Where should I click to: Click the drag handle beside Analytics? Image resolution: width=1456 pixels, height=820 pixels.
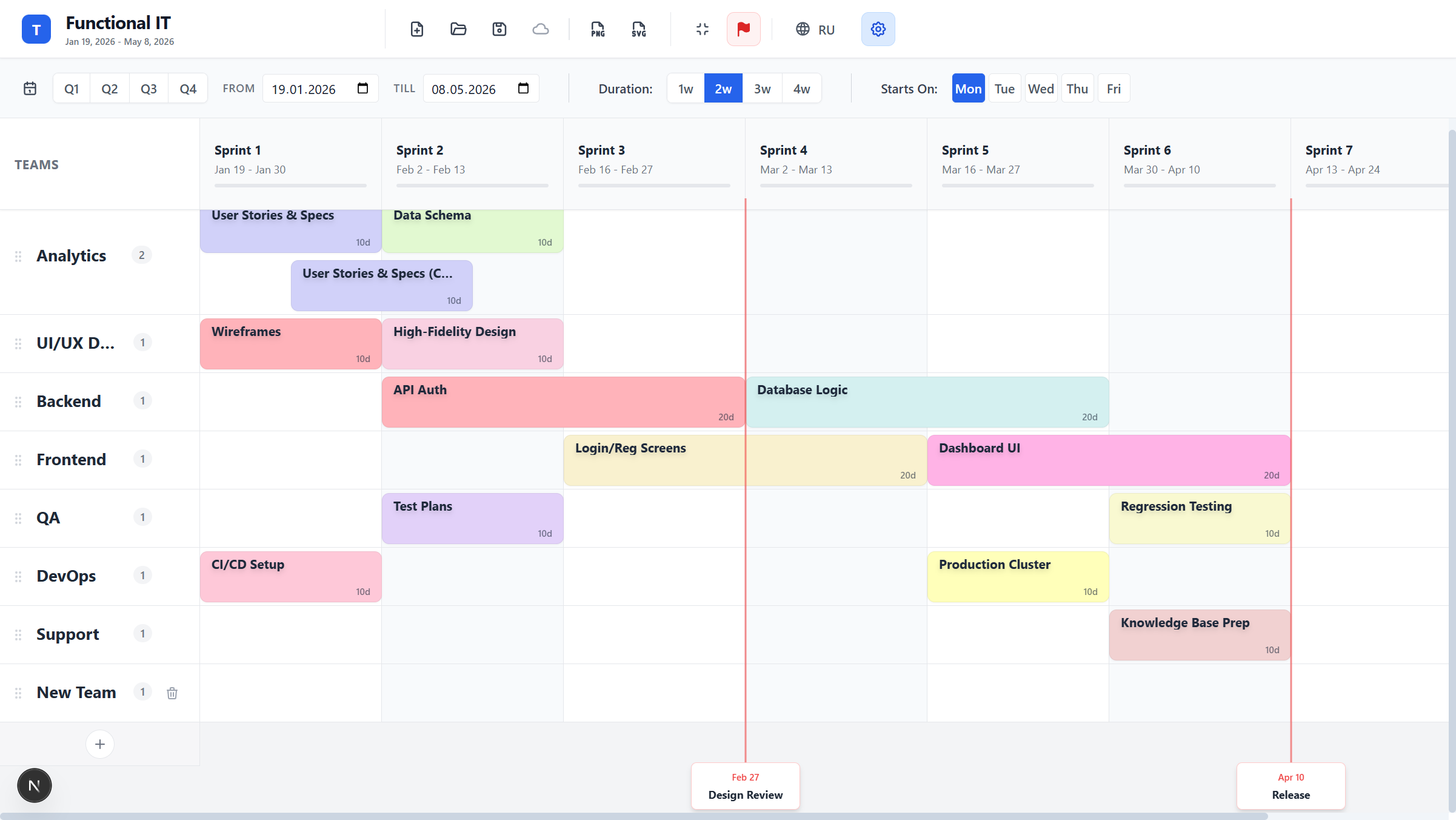tap(18, 257)
